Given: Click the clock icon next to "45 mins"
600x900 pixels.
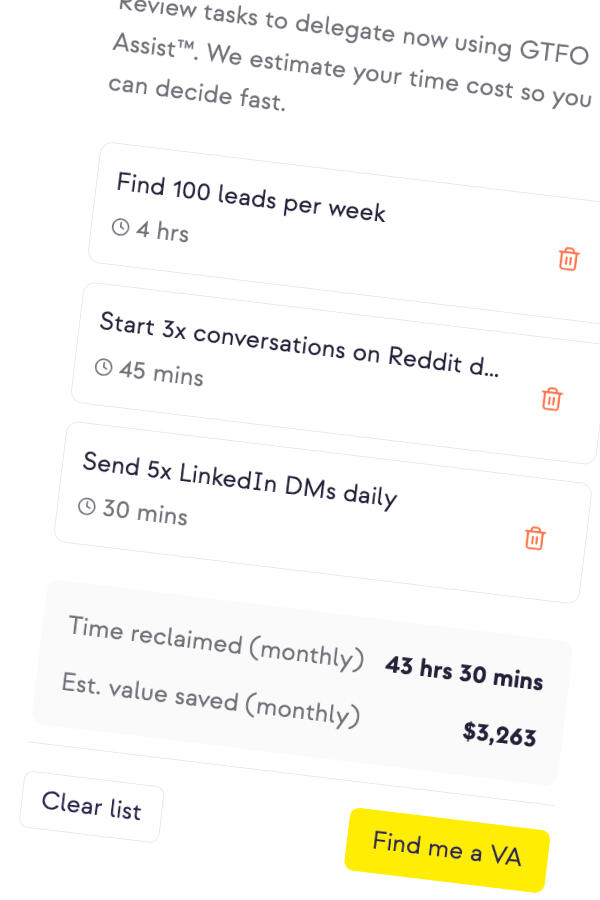Looking at the screenshot, I should pyautogui.click(x=104, y=367).
